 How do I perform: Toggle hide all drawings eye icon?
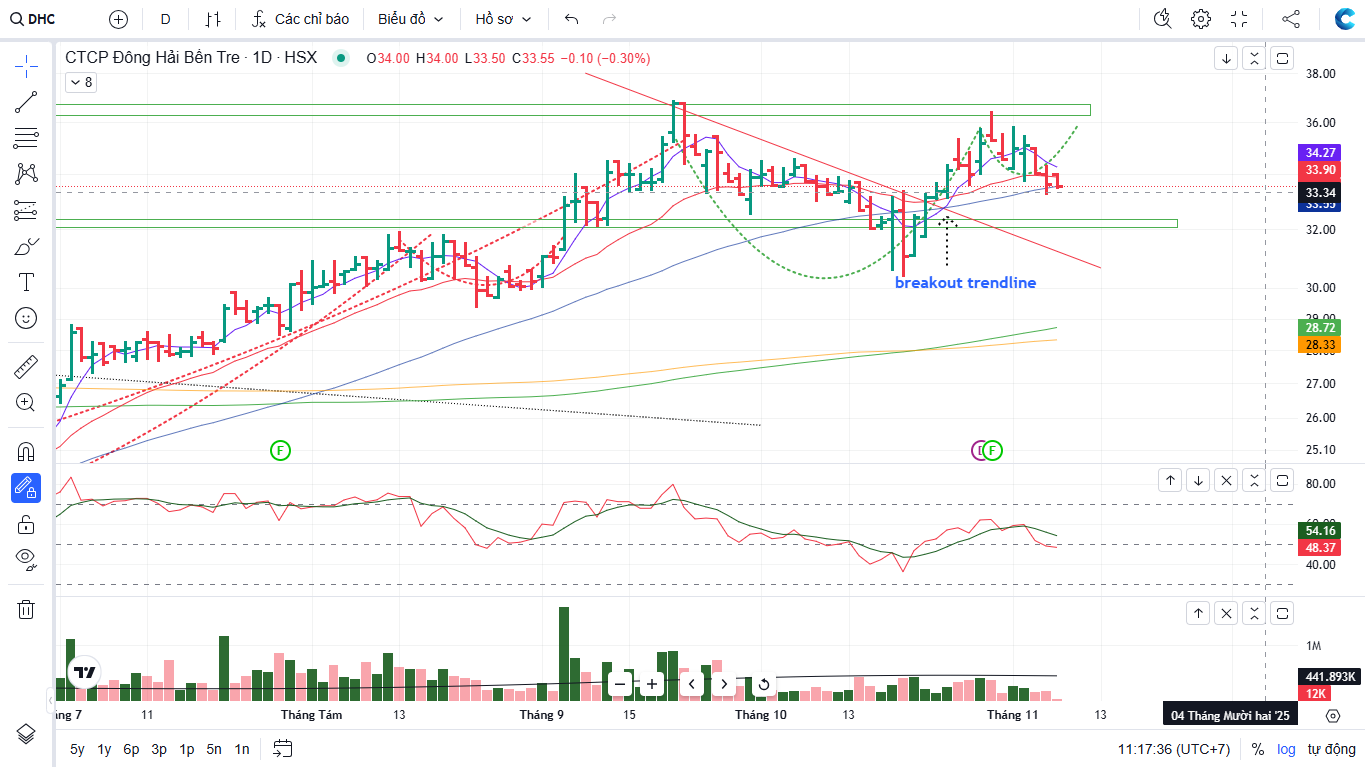(x=26, y=558)
